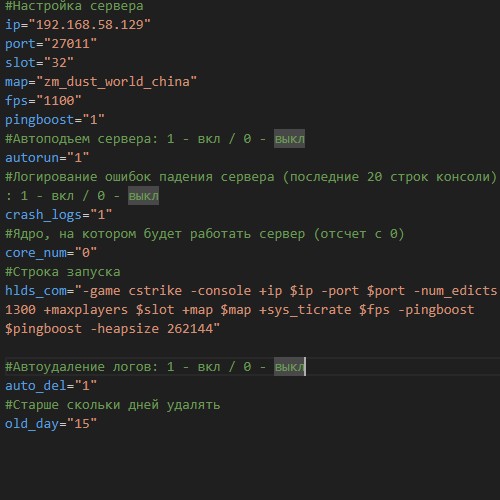Place cursor in port value 27011
The width and height of the screenshot is (500, 500).
[70, 44]
